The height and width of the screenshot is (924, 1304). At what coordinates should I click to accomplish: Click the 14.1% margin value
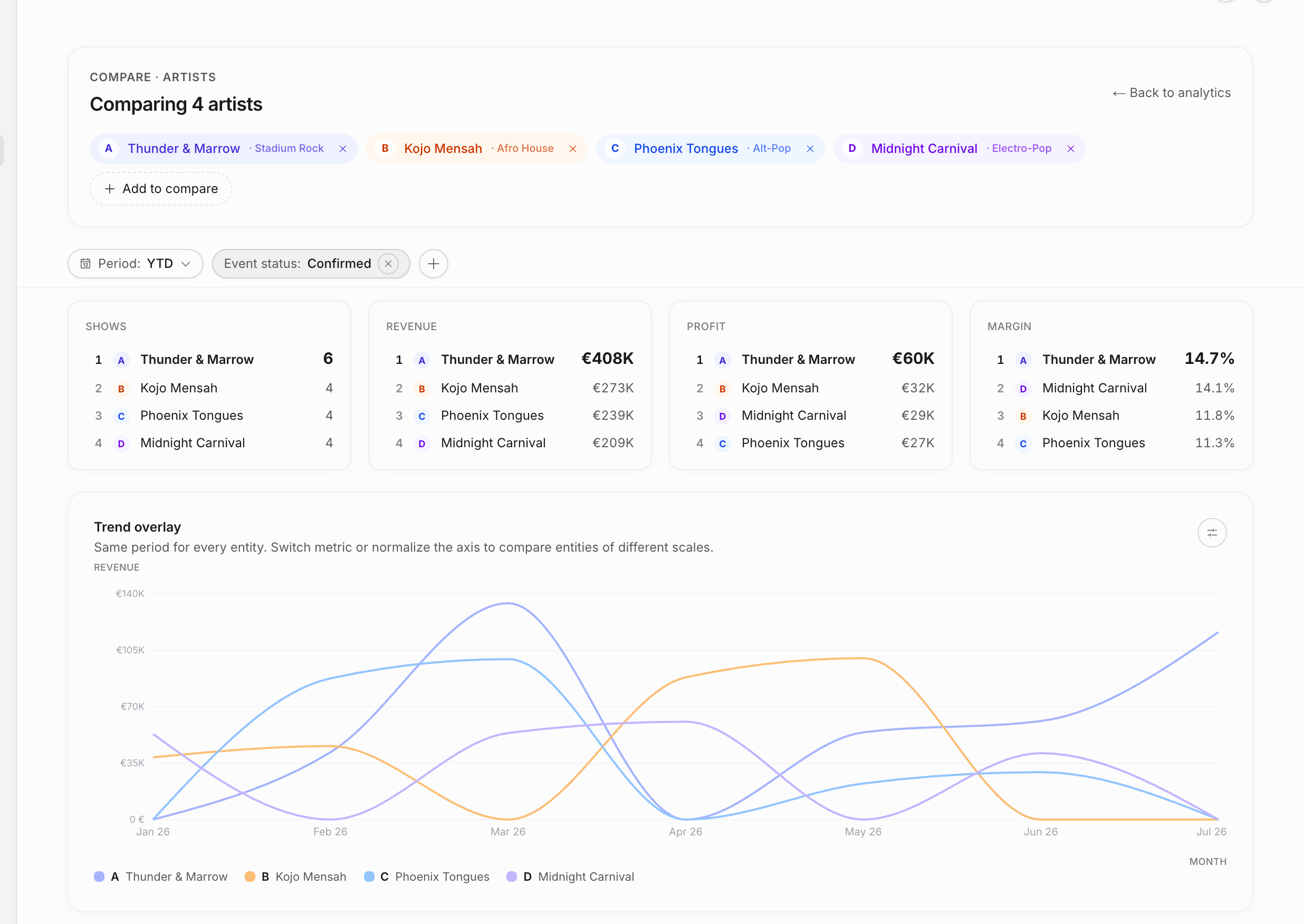click(x=1215, y=388)
